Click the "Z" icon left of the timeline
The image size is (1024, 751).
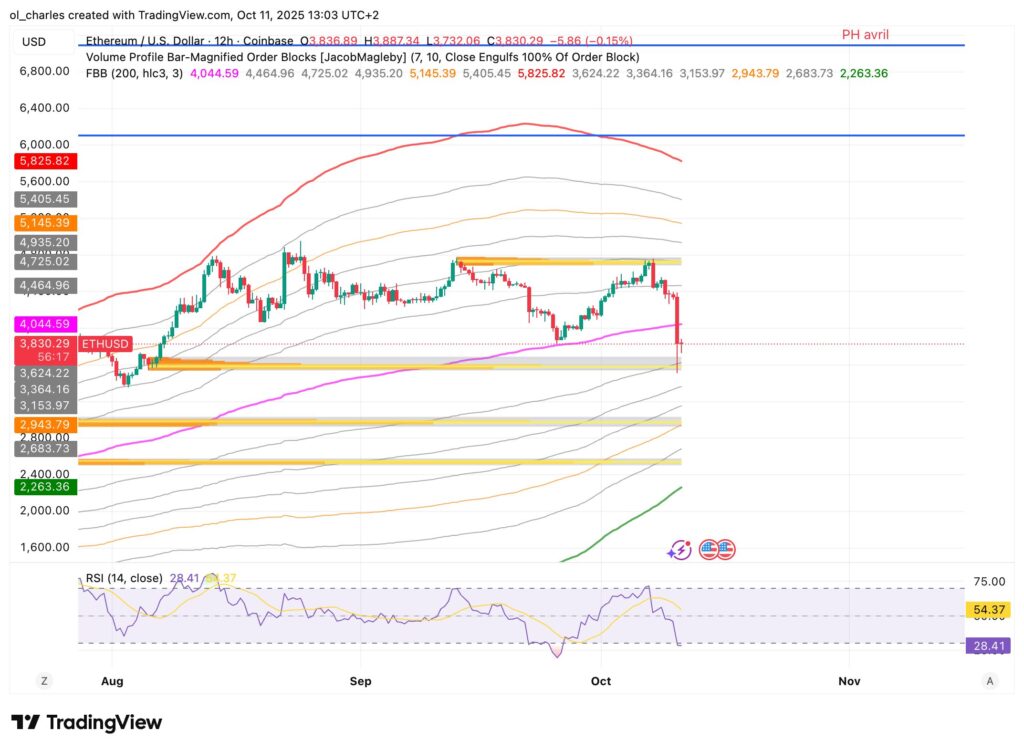pyautogui.click(x=43, y=680)
